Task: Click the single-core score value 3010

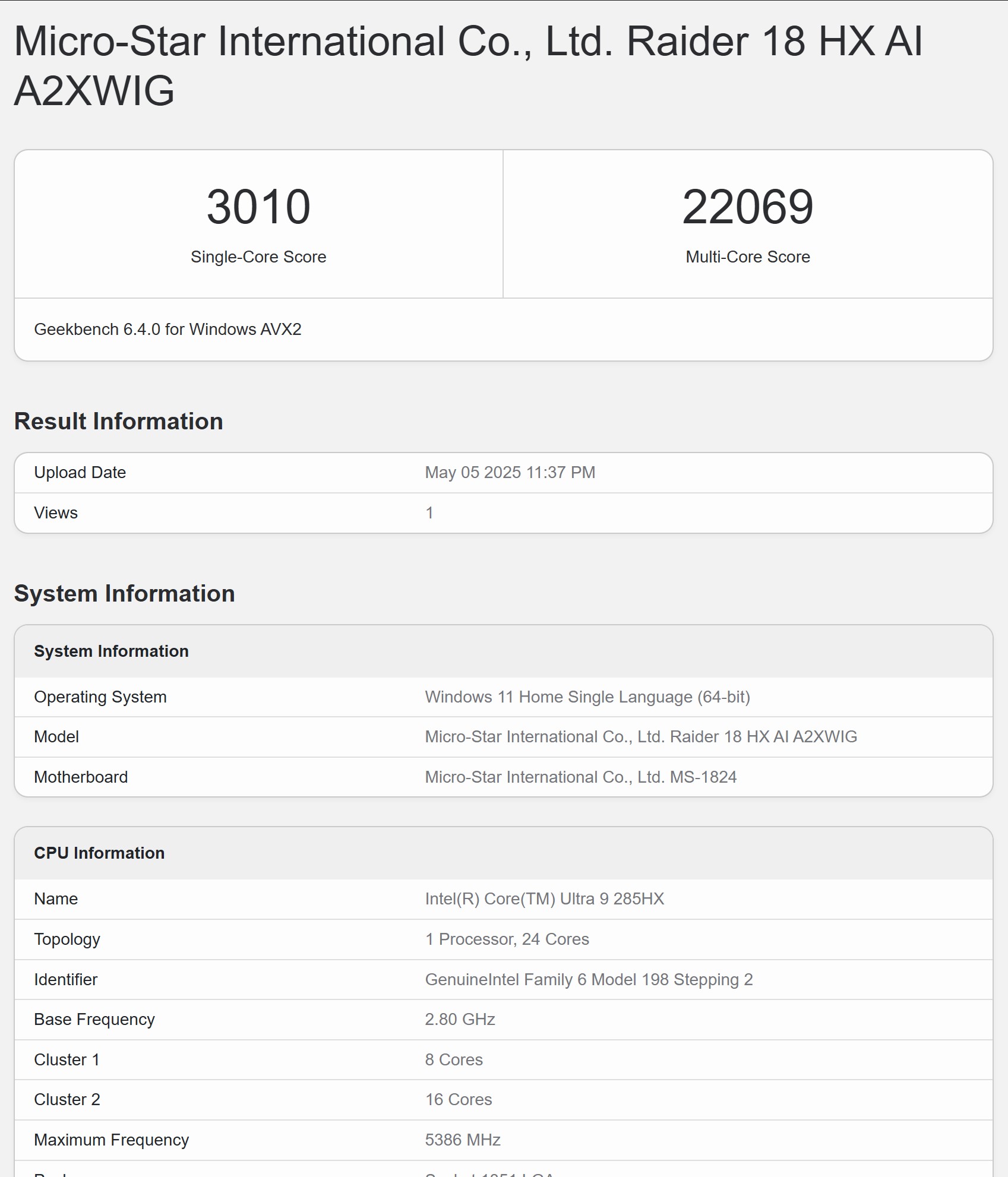Action: pyautogui.click(x=258, y=207)
